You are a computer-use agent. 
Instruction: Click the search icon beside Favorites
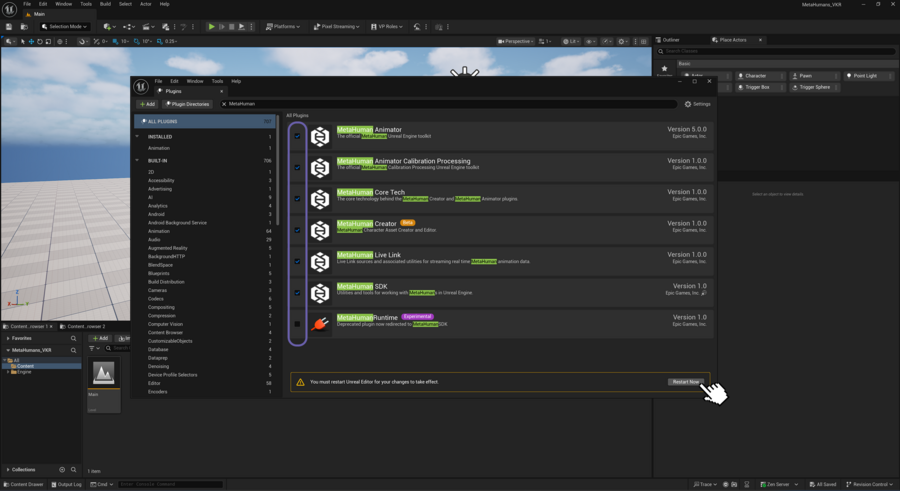pyautogui.click(x=73, y=338)
